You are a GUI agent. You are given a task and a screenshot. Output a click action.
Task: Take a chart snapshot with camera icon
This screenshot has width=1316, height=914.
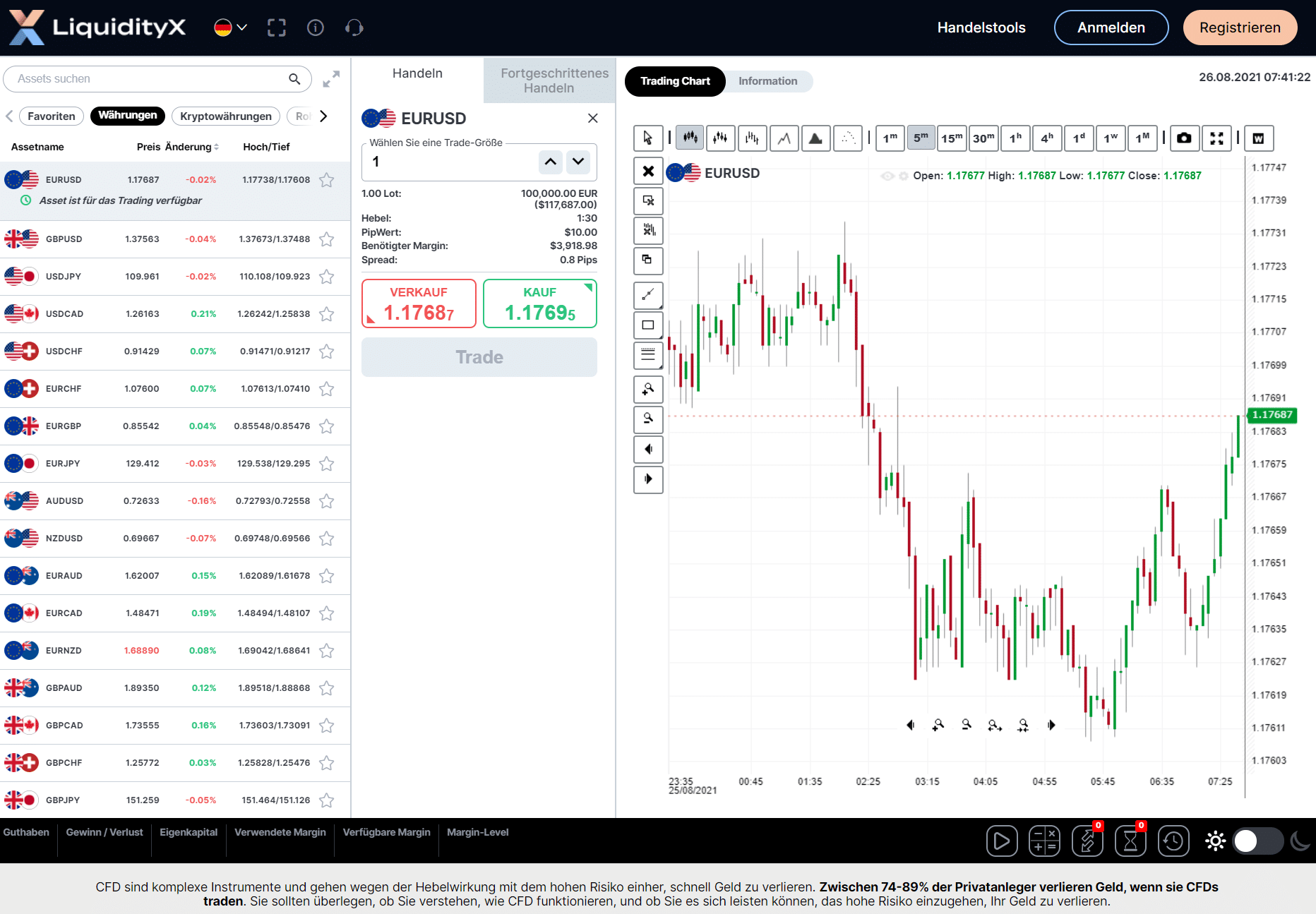[1185, 138]
